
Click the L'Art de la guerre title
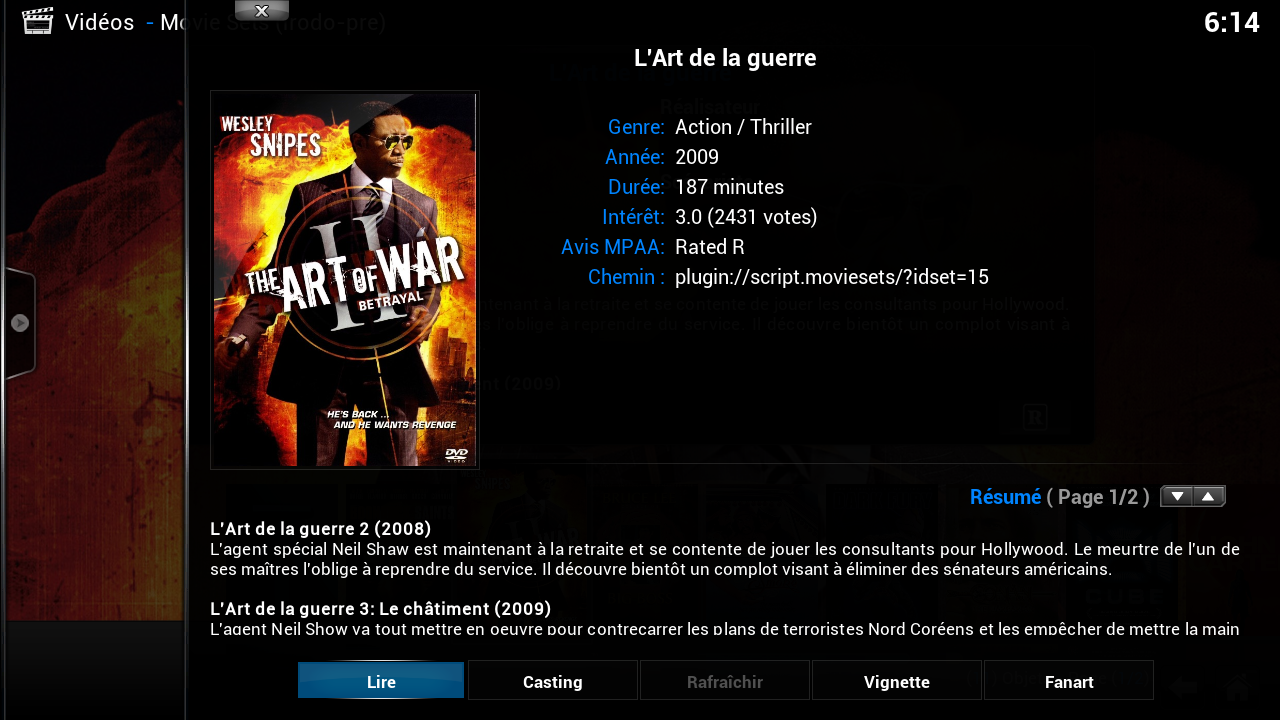[725, 58]
